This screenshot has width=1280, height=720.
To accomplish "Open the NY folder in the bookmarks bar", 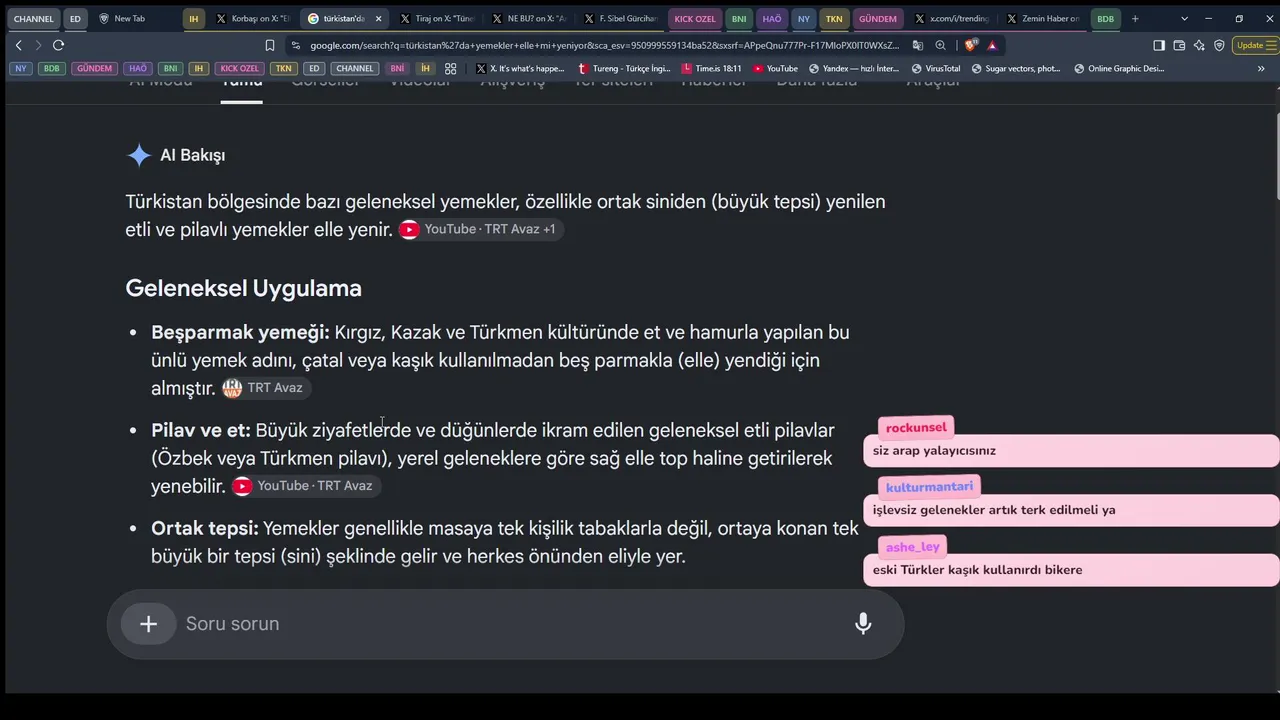I will (x=21, y=69).
